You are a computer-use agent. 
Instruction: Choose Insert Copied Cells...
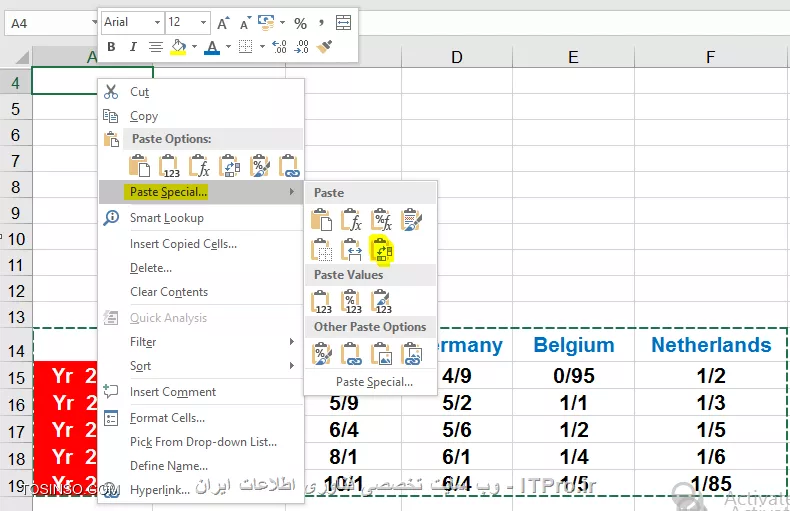click(x=201, y=244)
